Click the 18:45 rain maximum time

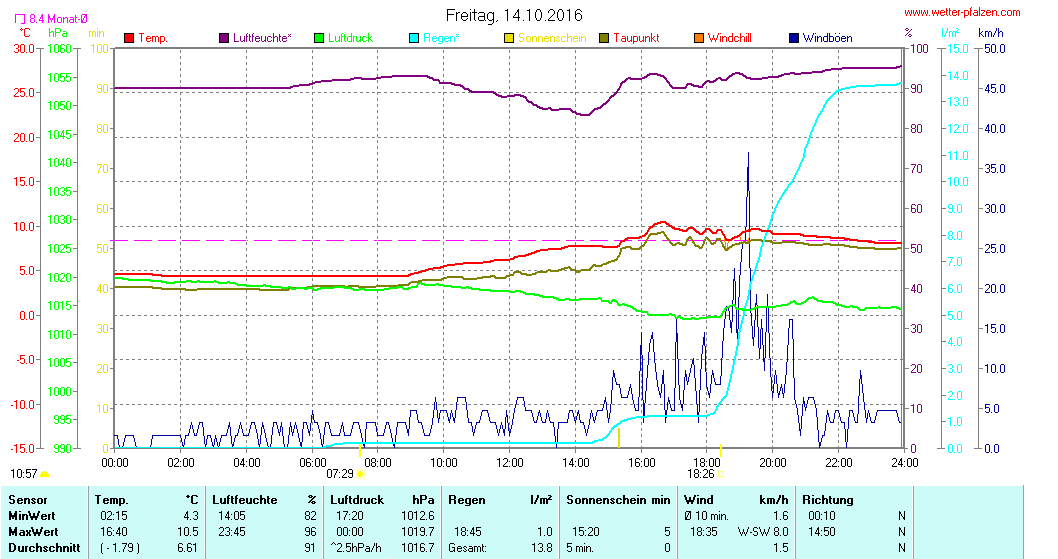click(x=468, y=532)
